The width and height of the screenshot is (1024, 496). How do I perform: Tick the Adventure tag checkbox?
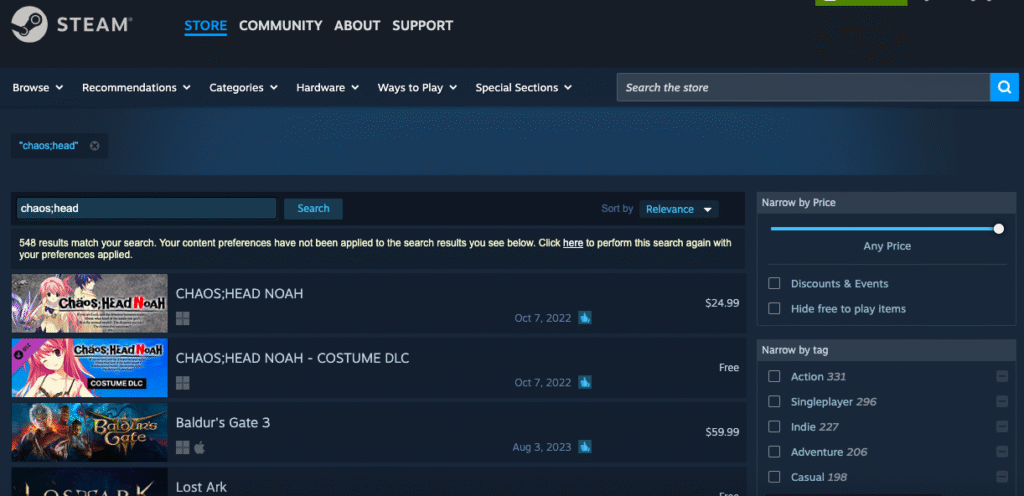(x=774, y=452)
